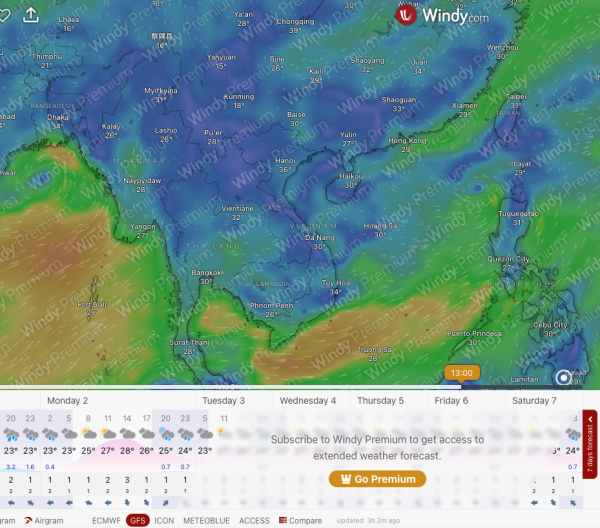Switch to the ICON forecast model

coord(165,520)
